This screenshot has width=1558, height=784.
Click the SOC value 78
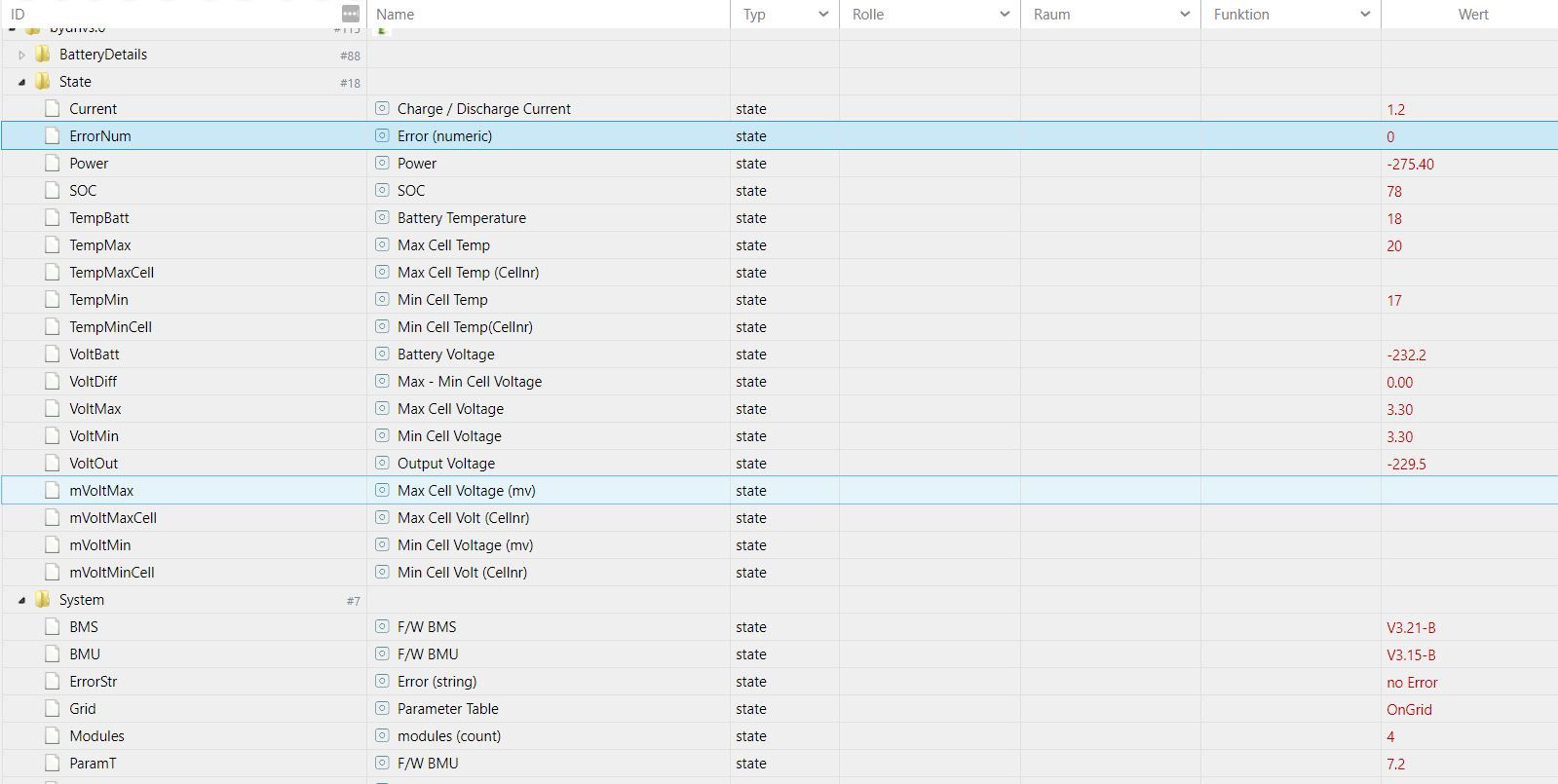[x=1394, y=192]
